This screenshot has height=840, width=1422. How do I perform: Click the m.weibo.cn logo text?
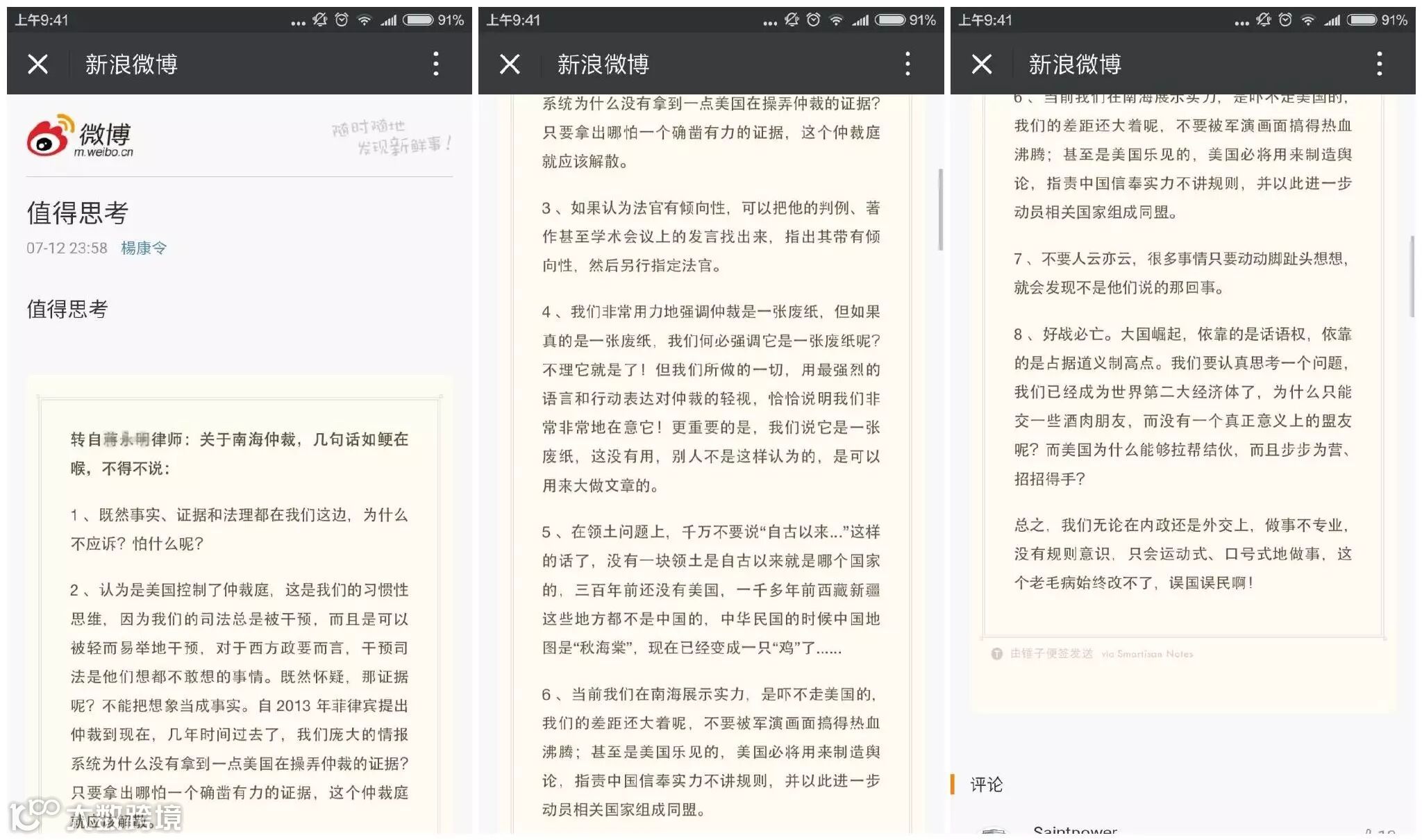pyautogui.click(x=103, y=152)
